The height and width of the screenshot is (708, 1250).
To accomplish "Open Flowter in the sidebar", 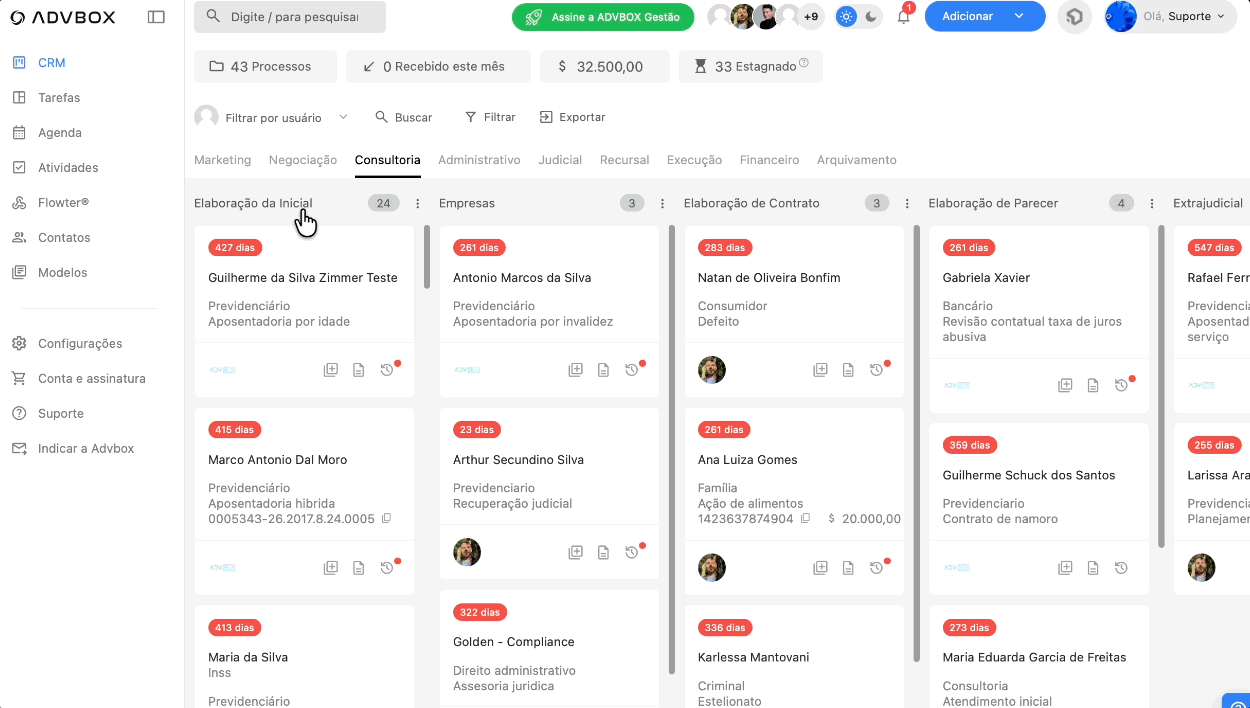I will [63, 203].
